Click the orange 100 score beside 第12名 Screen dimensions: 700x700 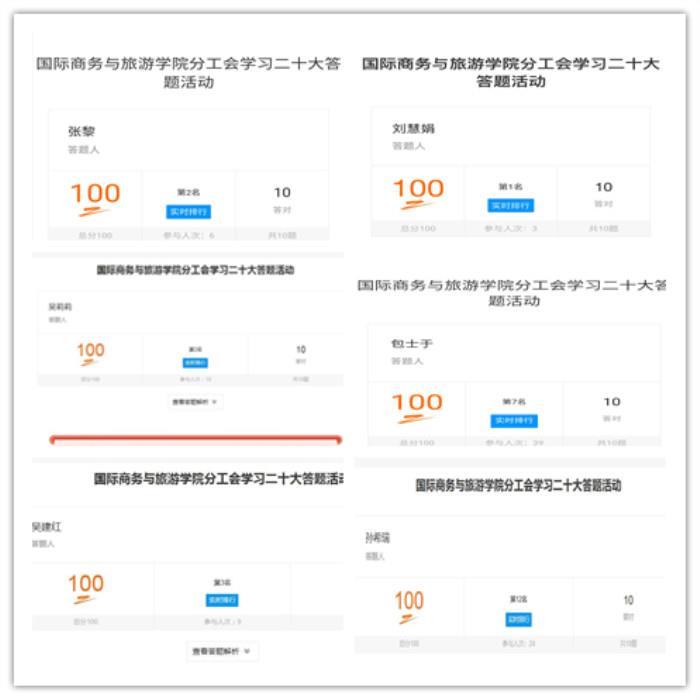coord(409,603)
